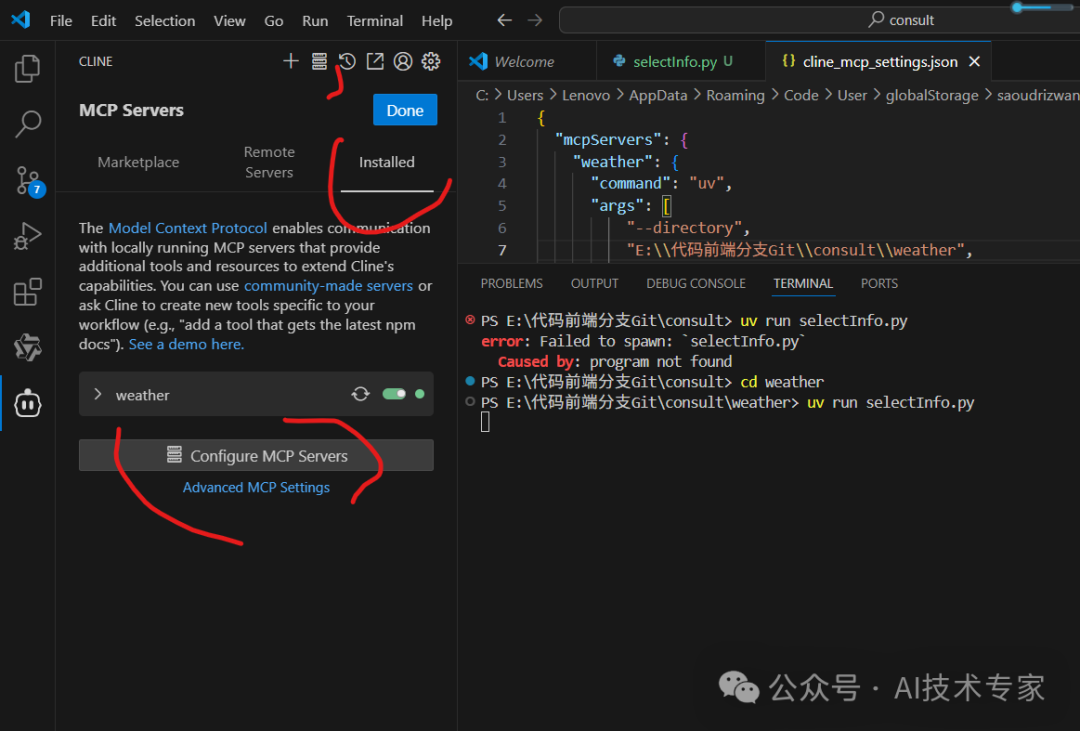
Task: Click the hexagon-shaped icon above the Cline robot icon
Action: coord(28,347)
